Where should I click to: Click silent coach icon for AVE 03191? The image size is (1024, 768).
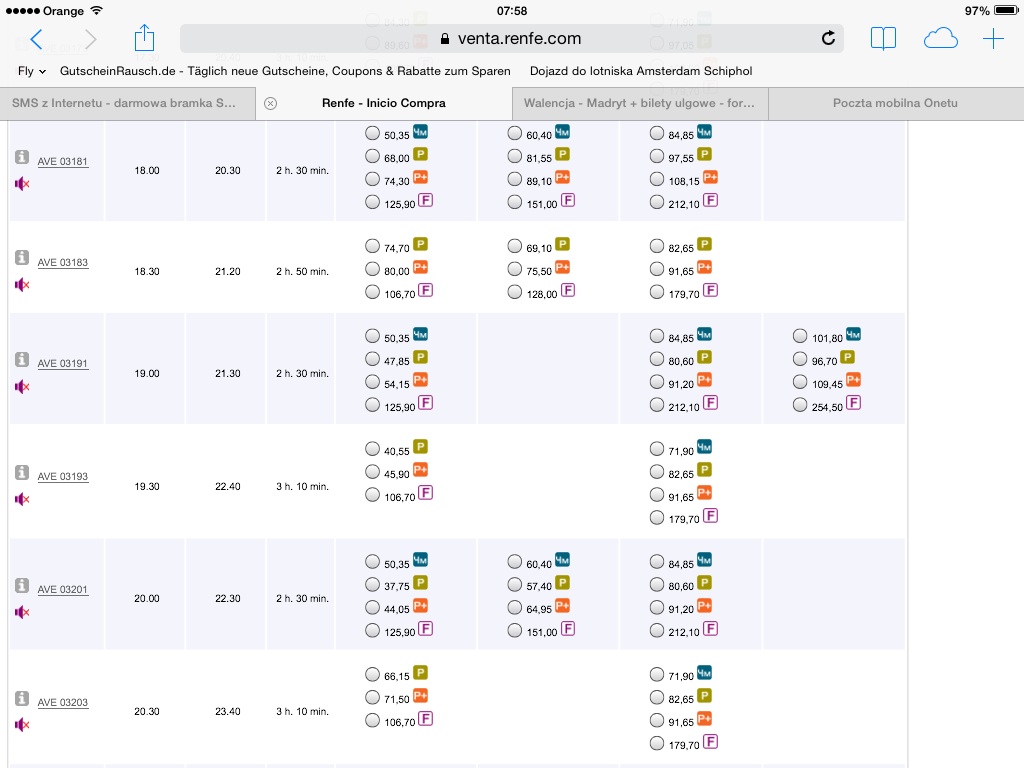point(22,387)
